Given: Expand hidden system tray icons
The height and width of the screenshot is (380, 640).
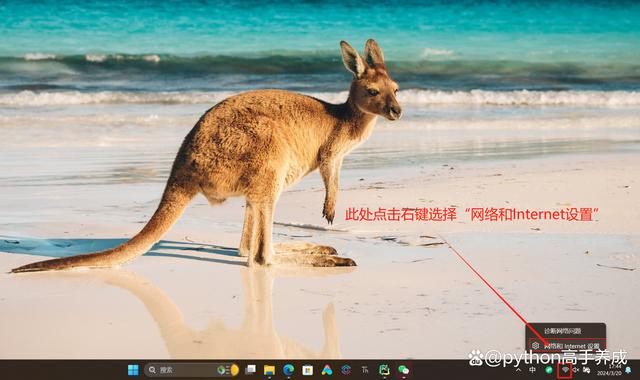Looking at the screenshot, I should pyautogui.click(x=518, y=370).
